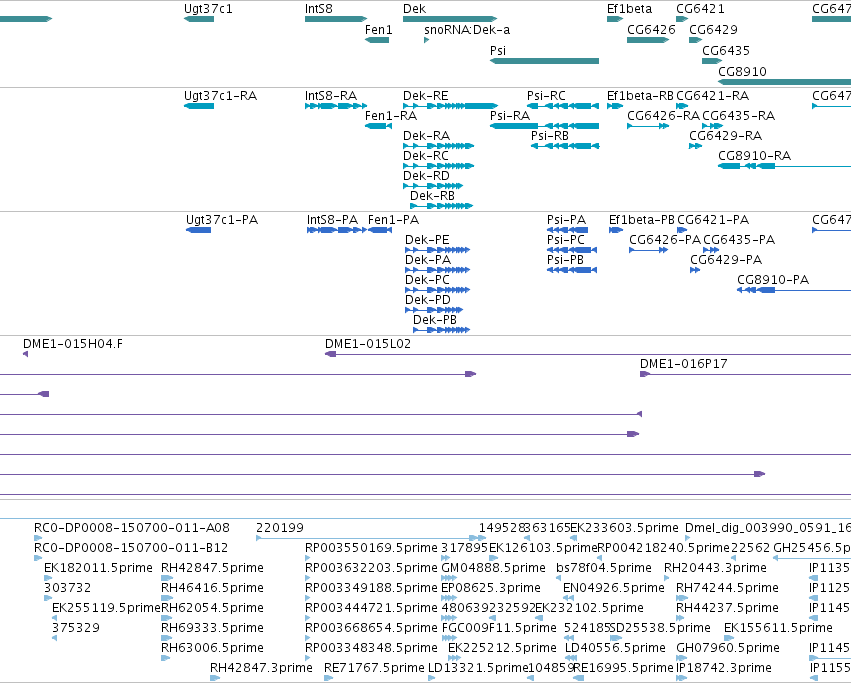Select the Dek-RE transcript label

tap(426, 96)
